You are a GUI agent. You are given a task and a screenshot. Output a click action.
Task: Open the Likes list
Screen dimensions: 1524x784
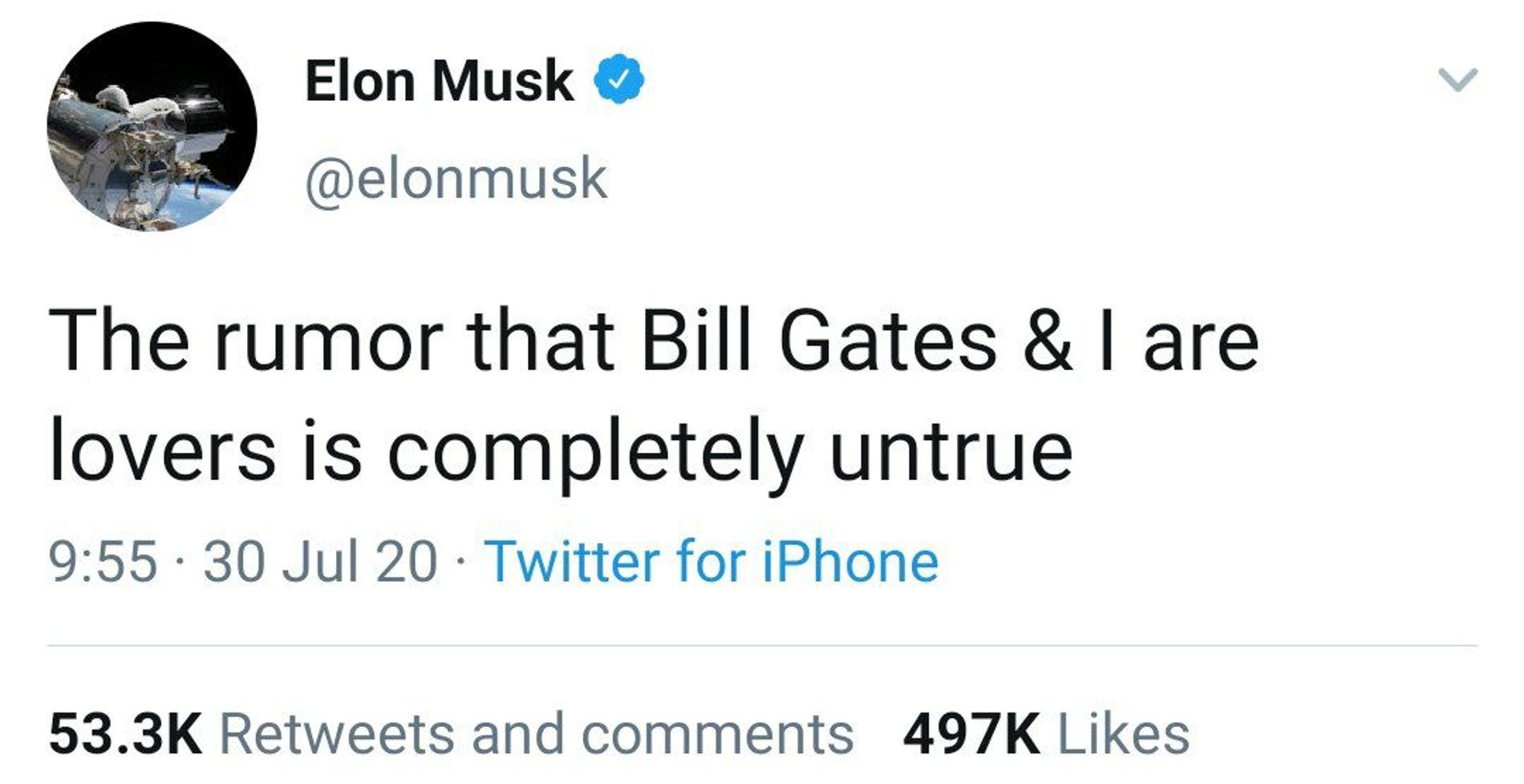[x=1123, y=734]
